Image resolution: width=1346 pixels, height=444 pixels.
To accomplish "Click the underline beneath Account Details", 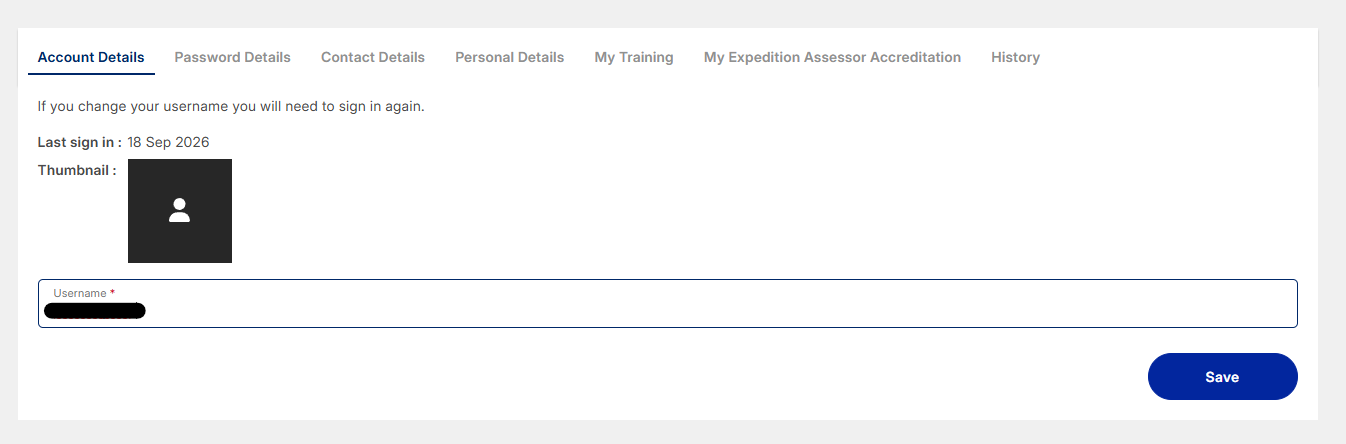I will (91, 74).
